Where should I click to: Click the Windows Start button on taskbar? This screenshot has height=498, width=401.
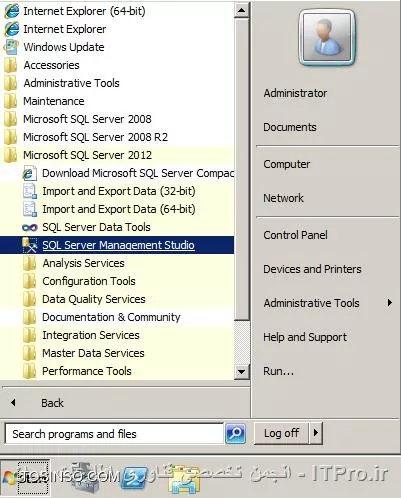(25, 477)
